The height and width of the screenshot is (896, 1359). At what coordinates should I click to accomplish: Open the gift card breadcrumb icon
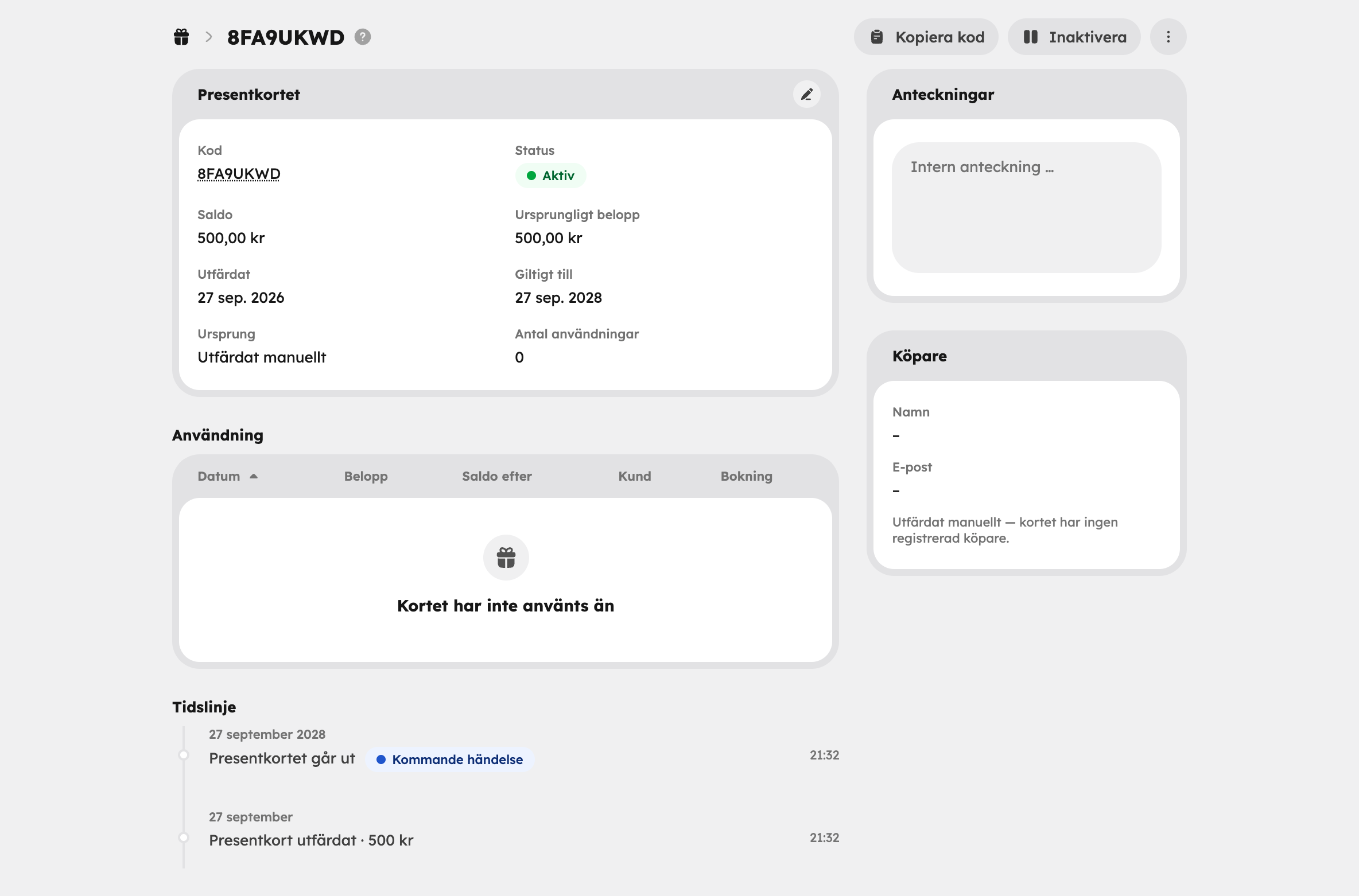[x=181, y=37]
